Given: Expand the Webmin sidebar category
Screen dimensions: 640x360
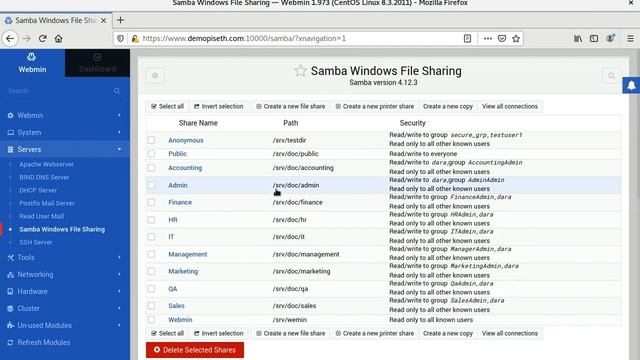Looking at the screenshot, I should point(65,116).
